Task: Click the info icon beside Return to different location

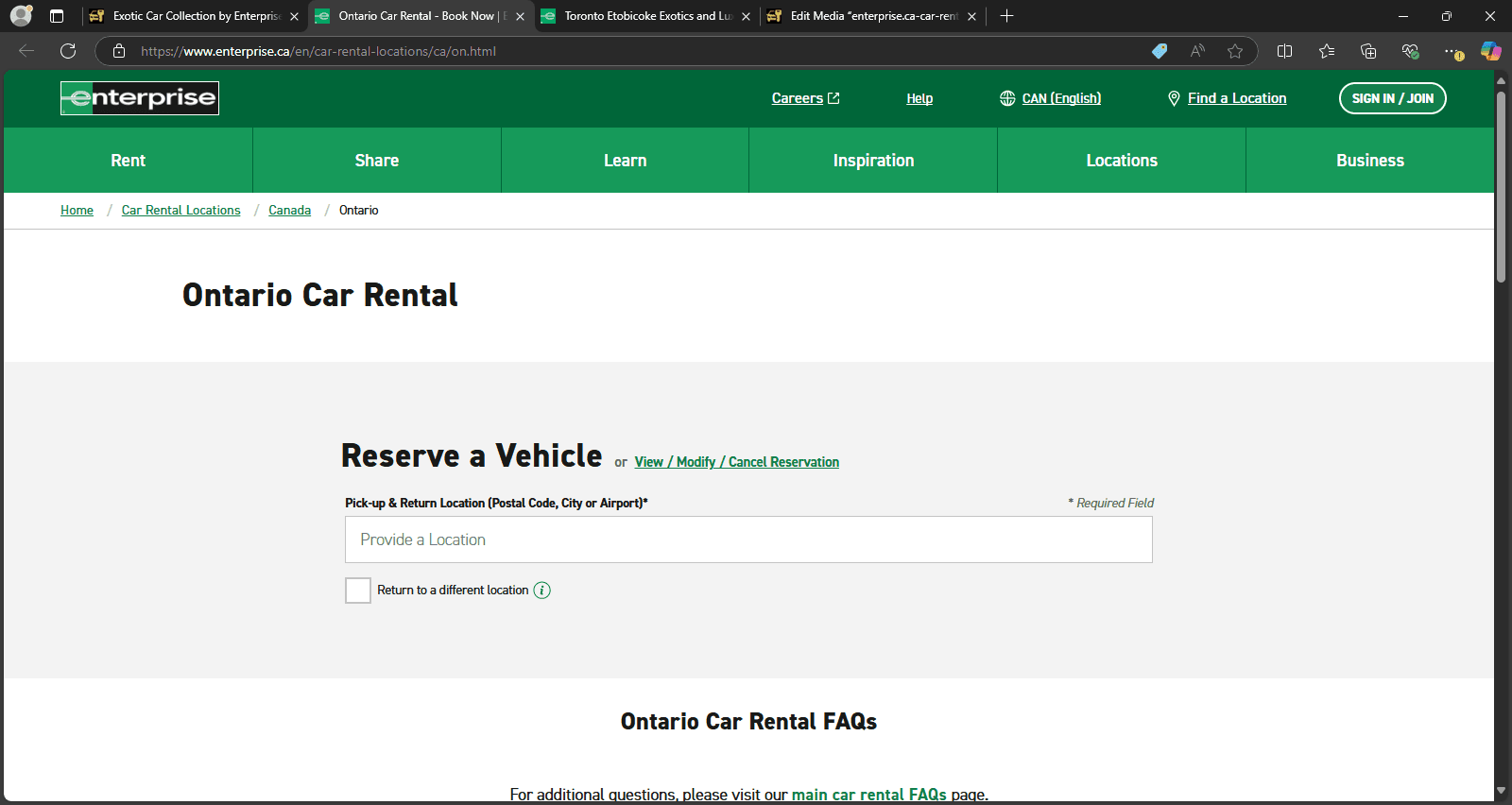Action: click(541, 591)
